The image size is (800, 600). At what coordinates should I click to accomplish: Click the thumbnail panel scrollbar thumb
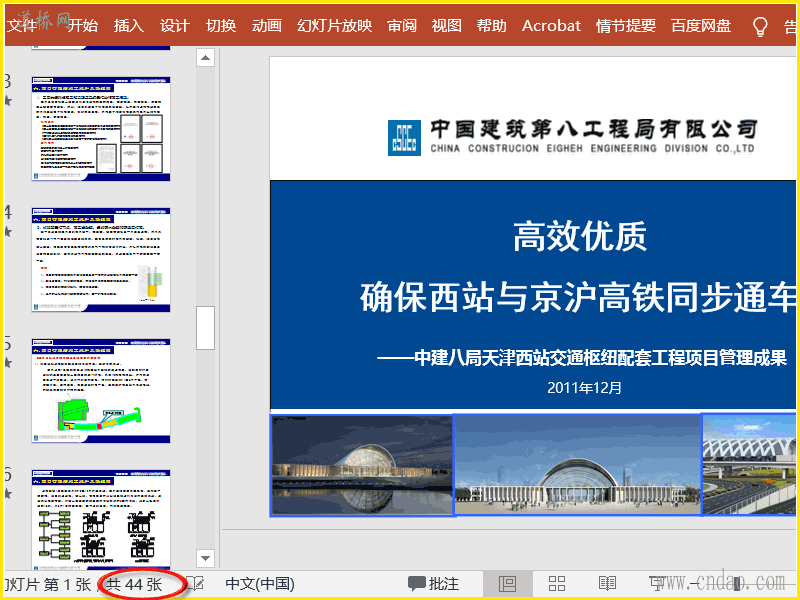click(205, 328)
